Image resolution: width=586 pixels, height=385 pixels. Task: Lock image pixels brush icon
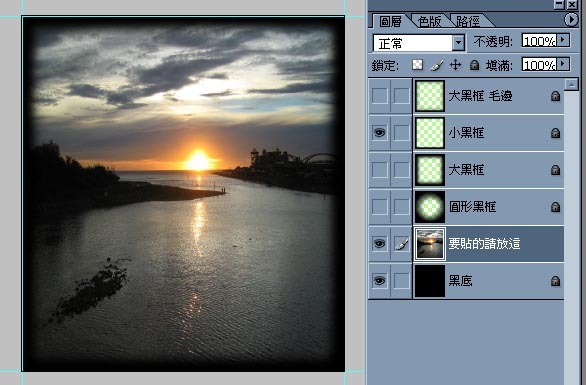tap(437, 65)
